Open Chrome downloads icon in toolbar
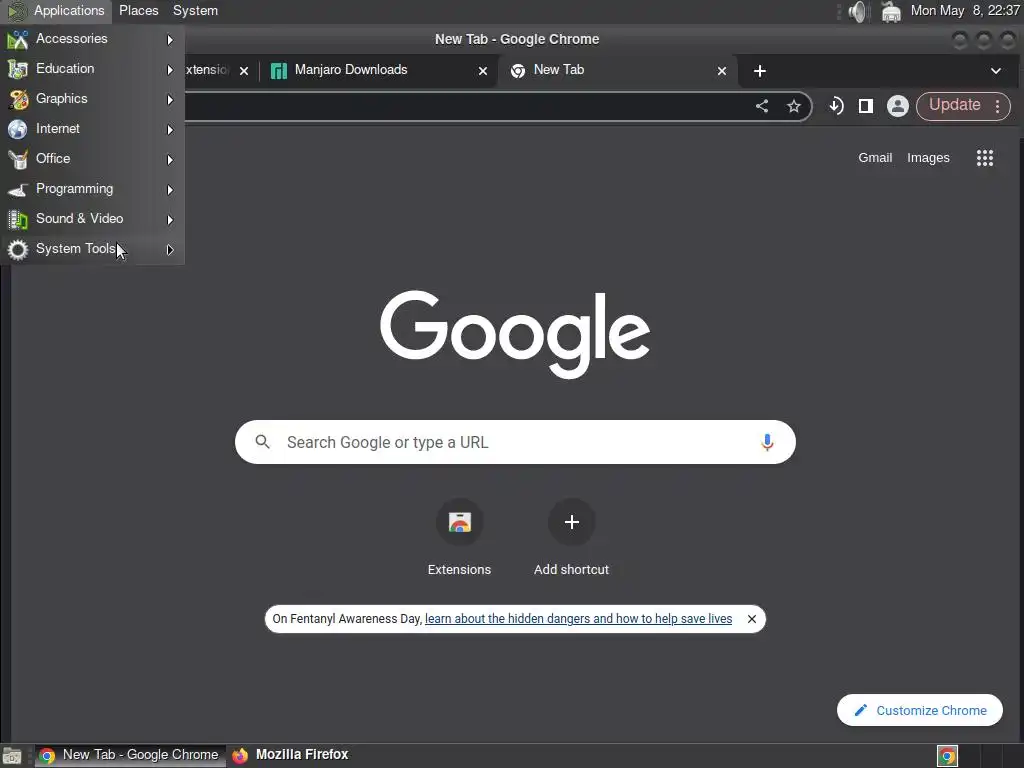1024x768 pixels. 836,106
